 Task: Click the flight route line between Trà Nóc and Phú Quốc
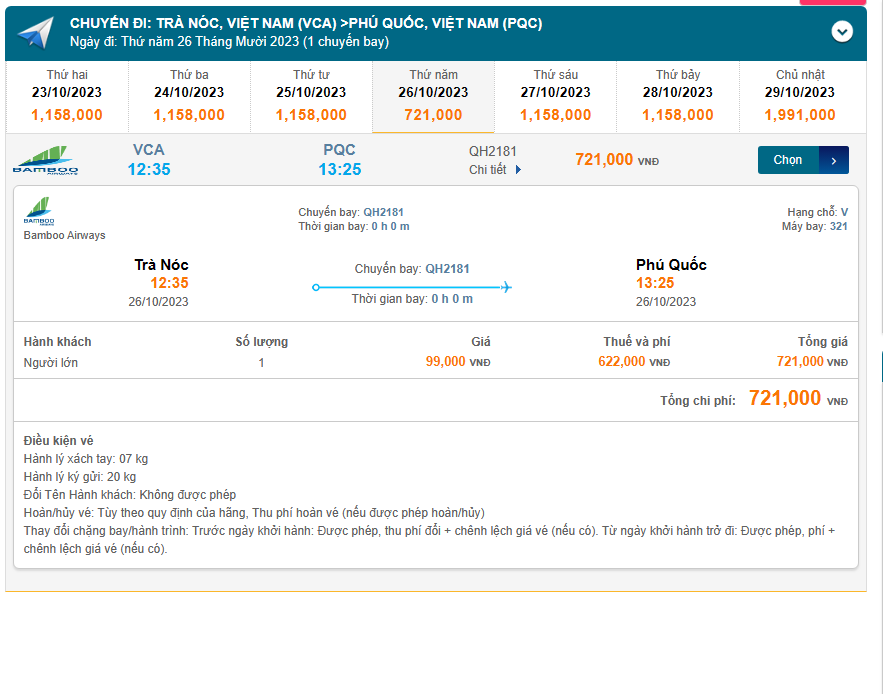click(412, 287)
